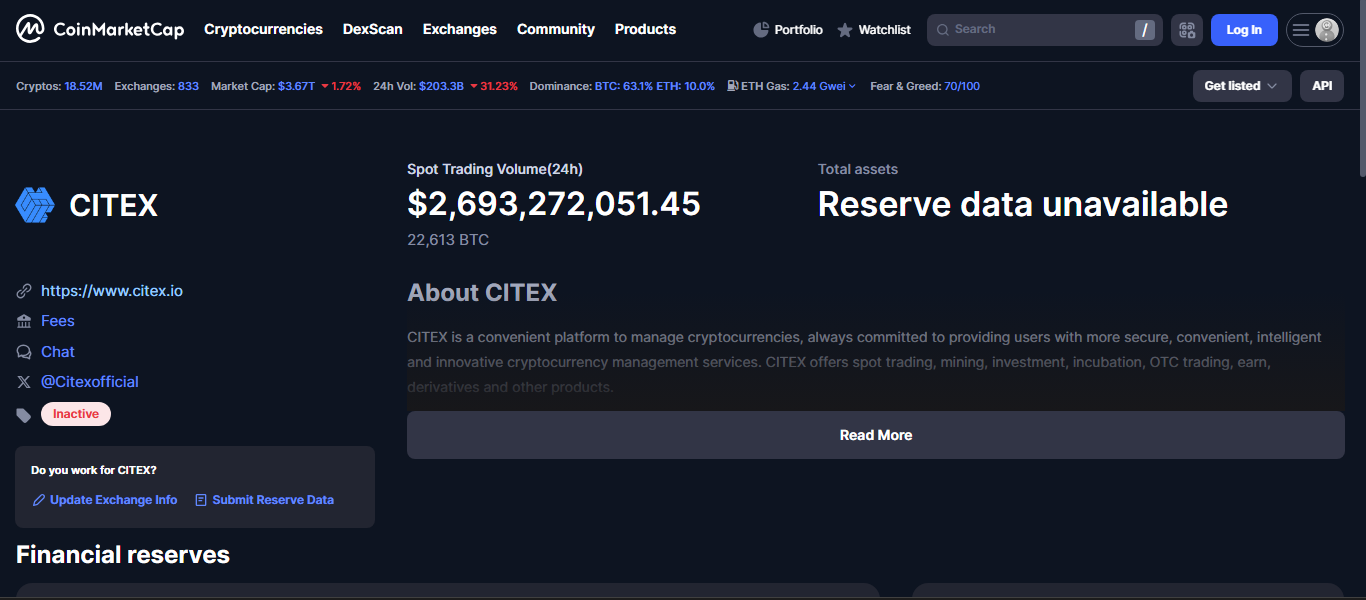Click the user avatar icon
This screenshot has height=600, width=1366.
pos(1327,30)
